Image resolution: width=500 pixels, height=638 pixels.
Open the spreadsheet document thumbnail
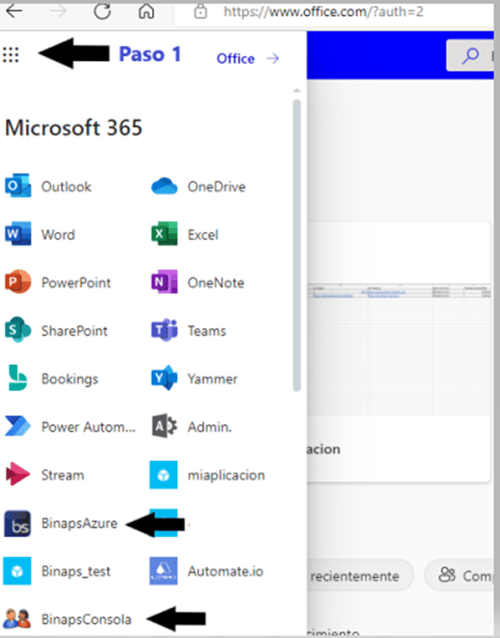point(399,349)
